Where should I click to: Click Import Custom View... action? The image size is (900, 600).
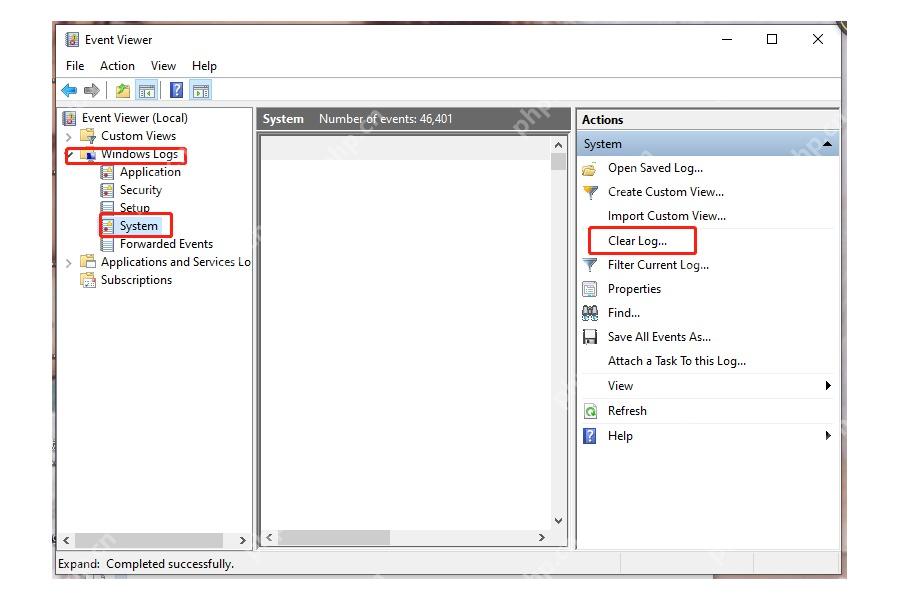(666, 216)
